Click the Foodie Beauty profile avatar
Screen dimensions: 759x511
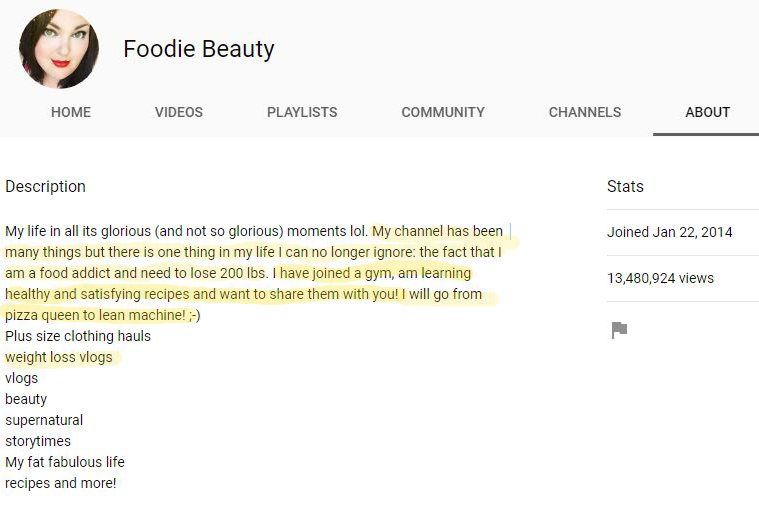click(59, 48)
